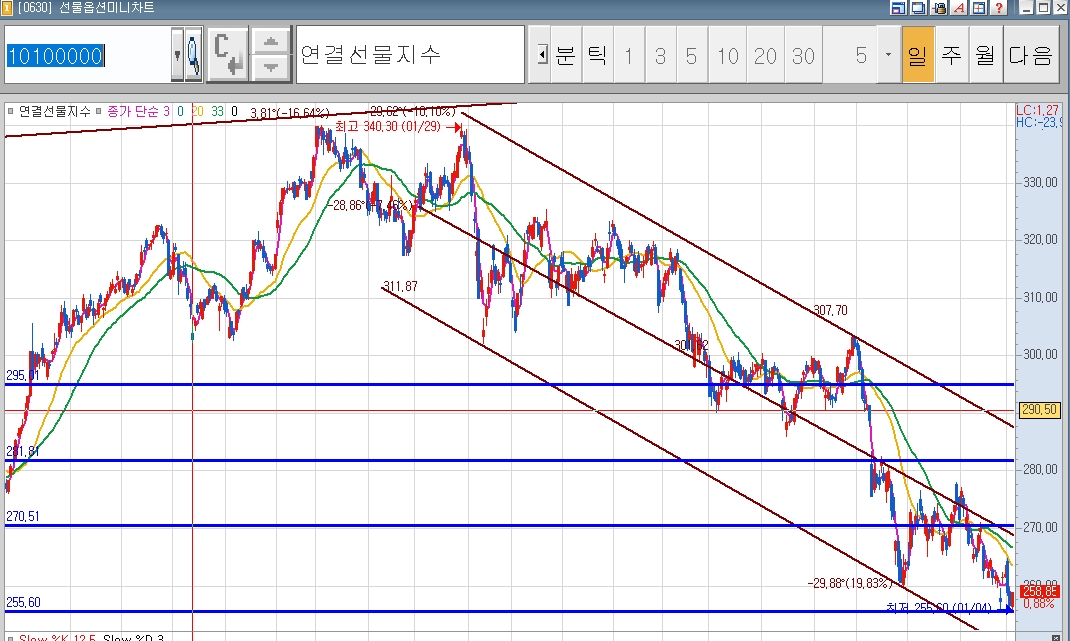
Task: Click the red font 'A' icon
Action: coord(958,8)
